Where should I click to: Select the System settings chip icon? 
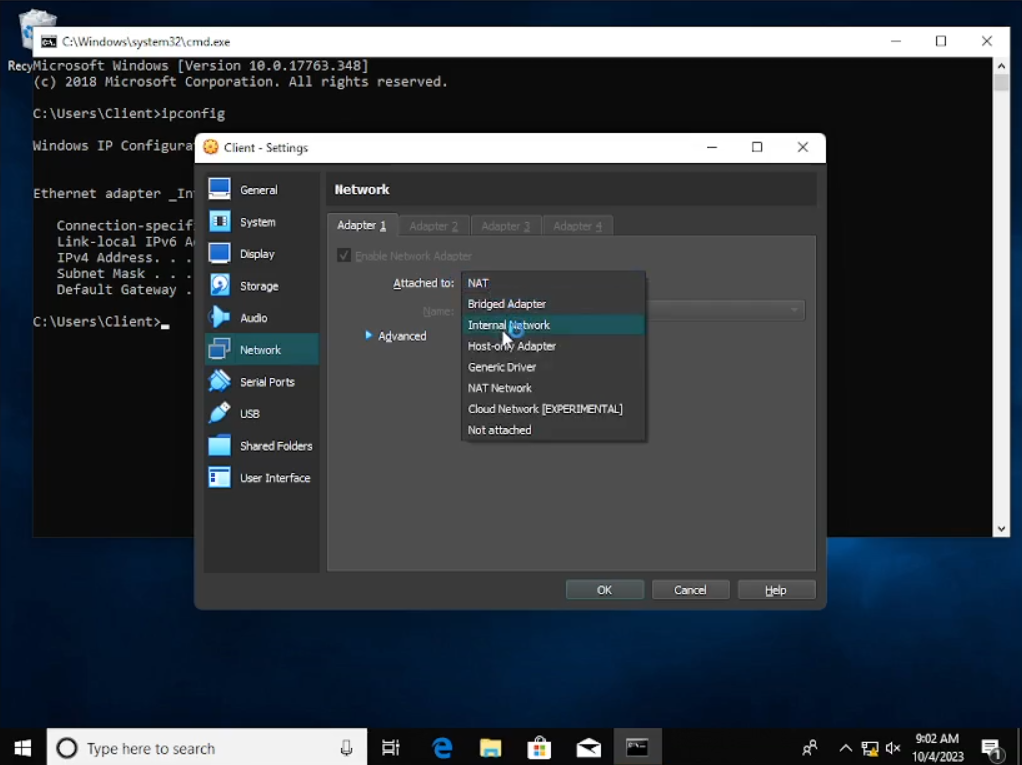tap(219, 221)
